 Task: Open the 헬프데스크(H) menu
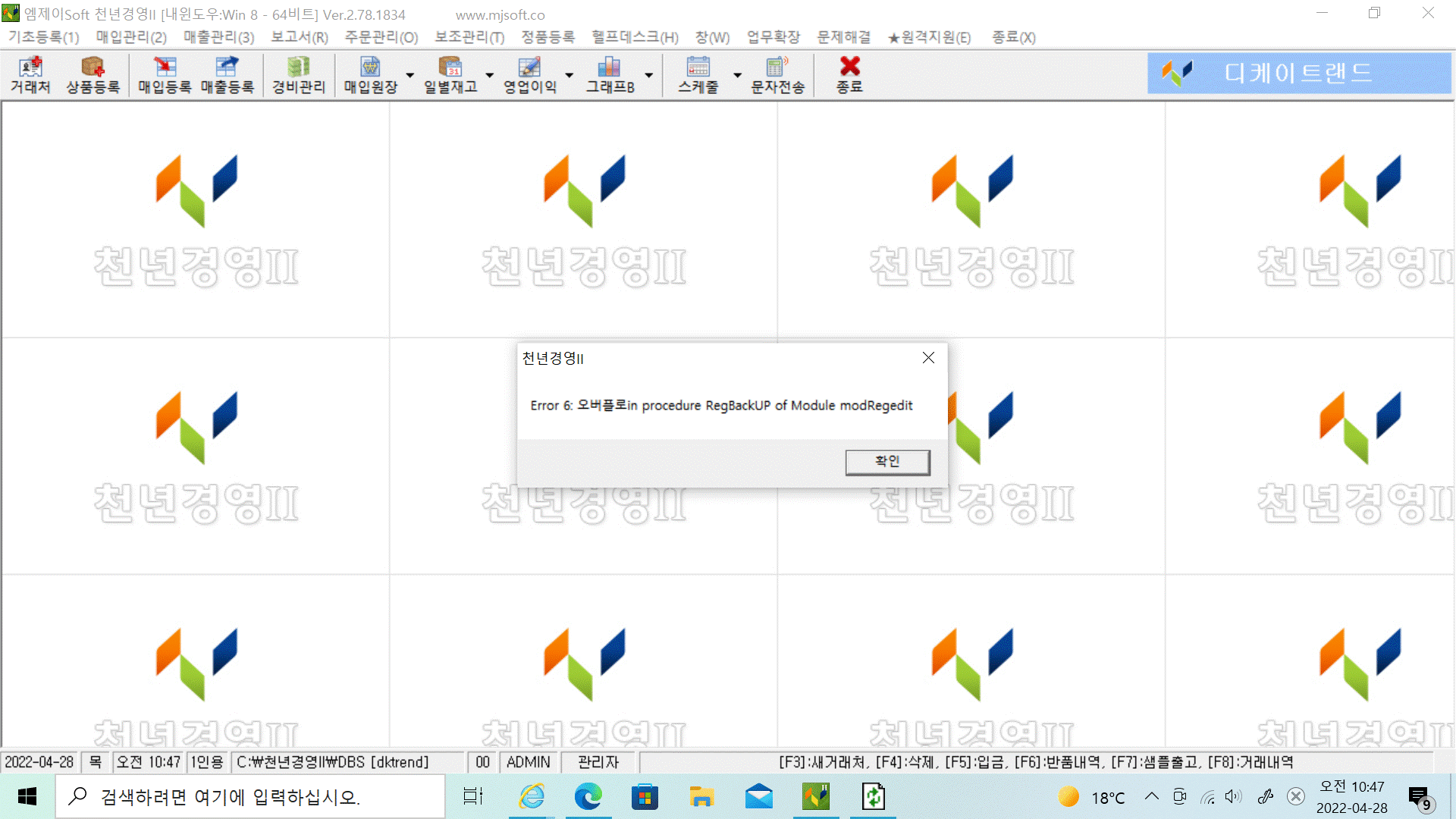coord(635,37)
